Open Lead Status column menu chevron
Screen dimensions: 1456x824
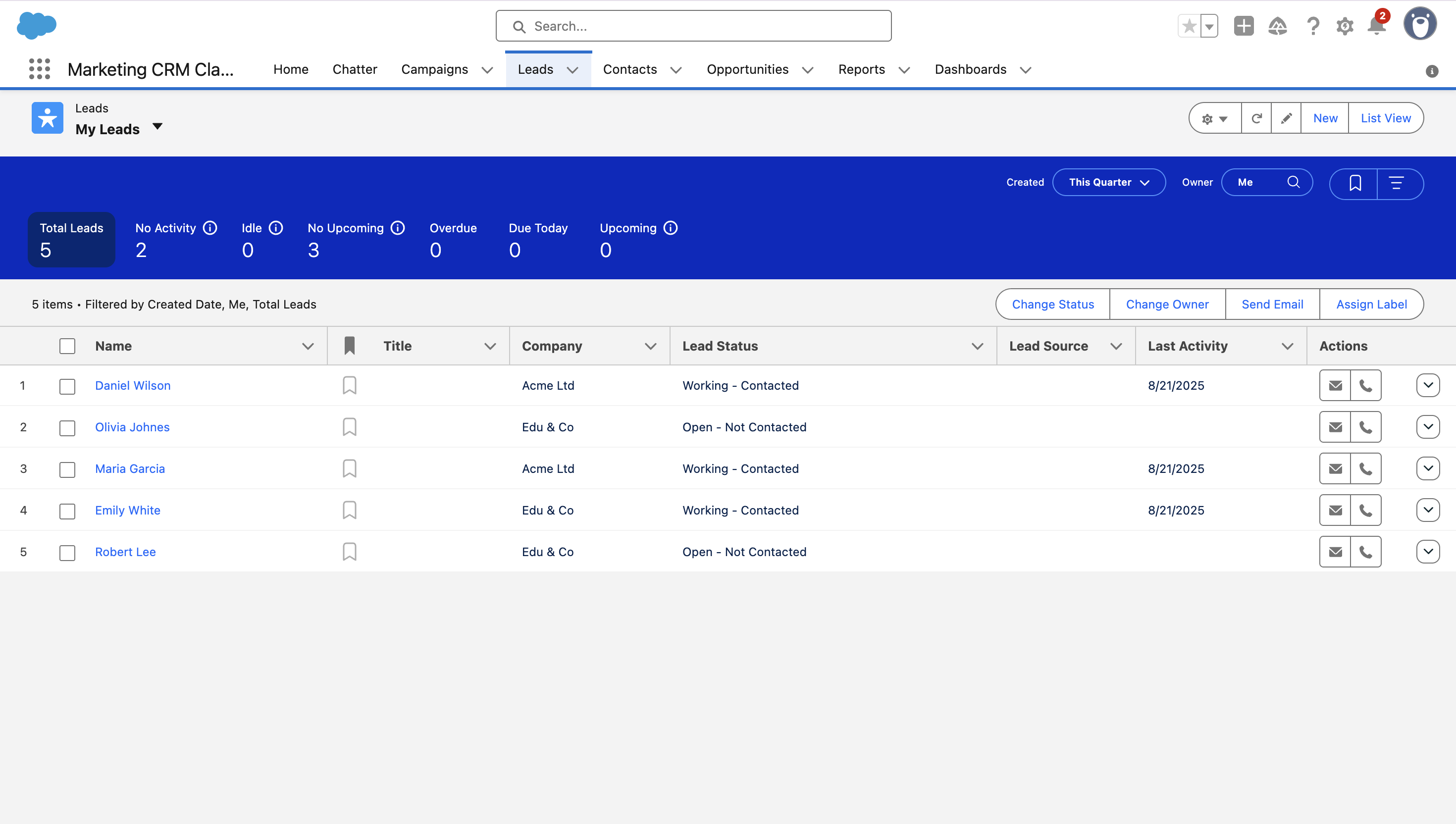[977, 346]
